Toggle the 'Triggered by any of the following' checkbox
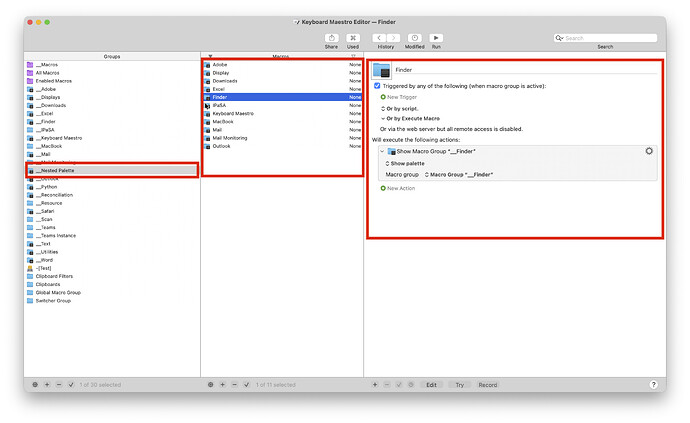Image resolution: width=690 pixels, height=423 pixels. coord(377,86)
